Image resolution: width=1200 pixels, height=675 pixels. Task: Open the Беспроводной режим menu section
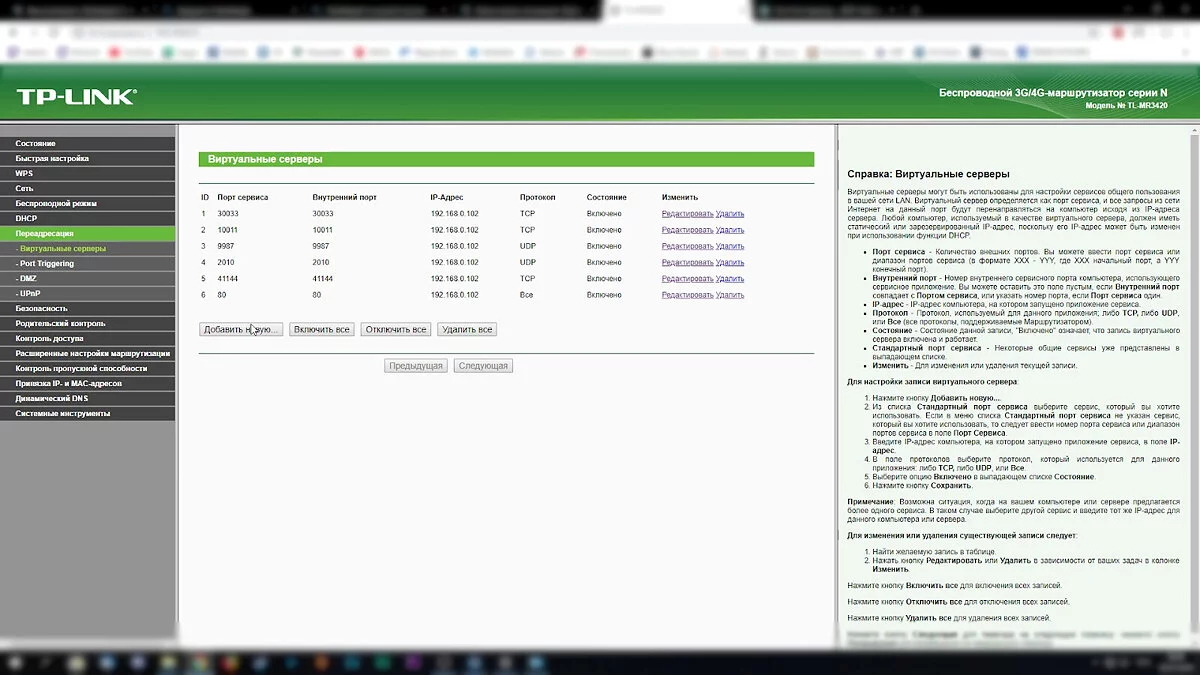56,204
